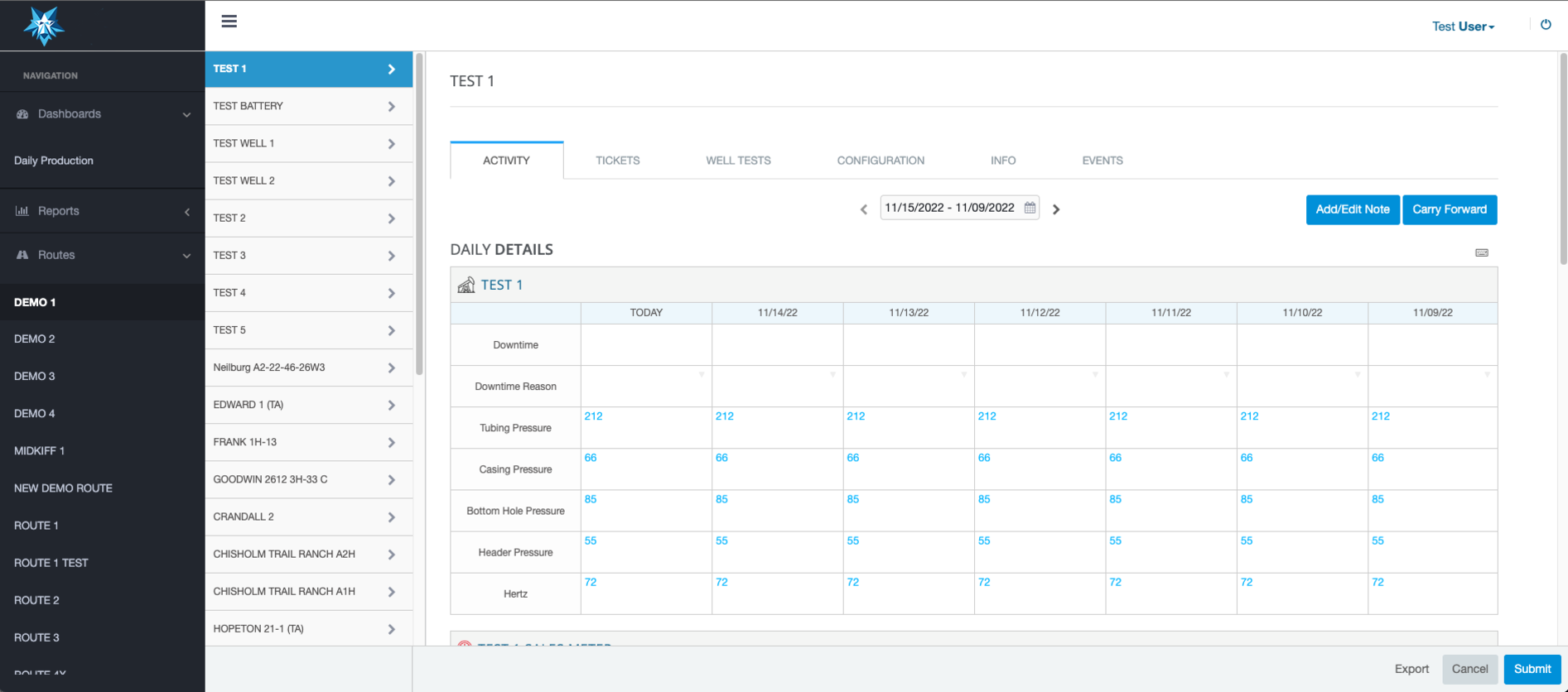
Task: Go to previous date range arrow
Action: coord(864,209)
